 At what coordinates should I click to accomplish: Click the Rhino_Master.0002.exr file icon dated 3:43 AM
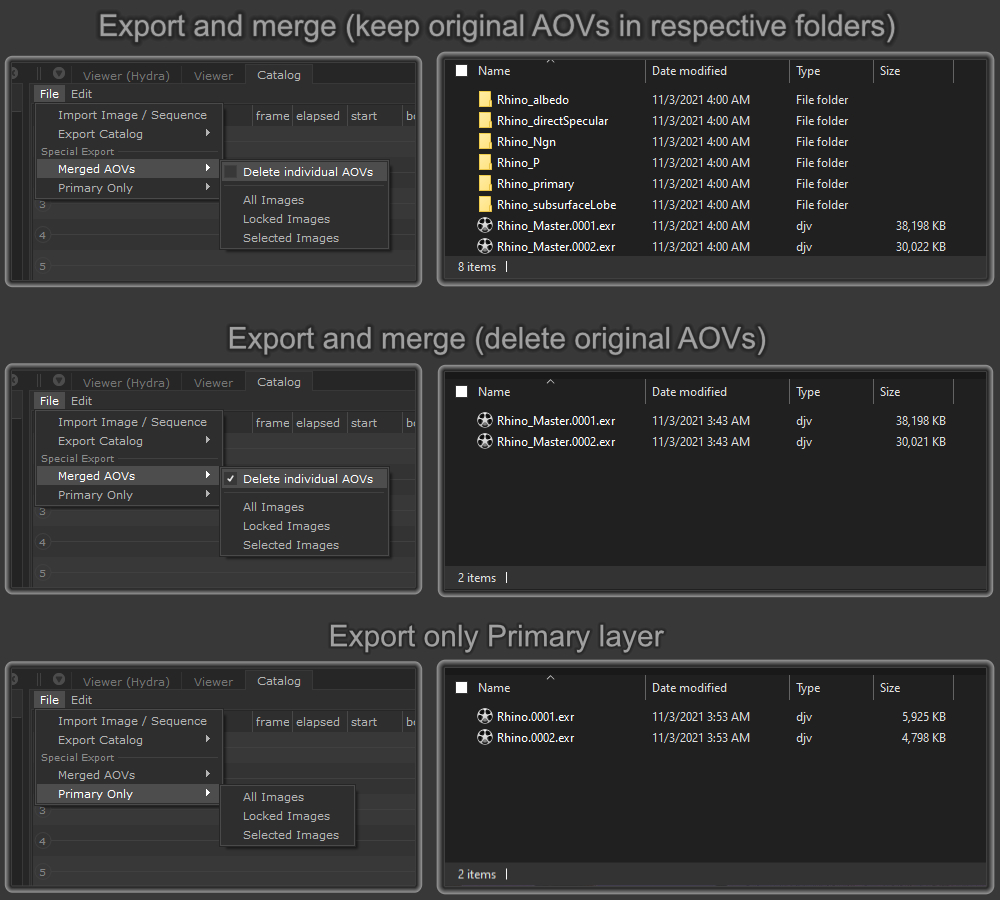(x=485, y=441)
